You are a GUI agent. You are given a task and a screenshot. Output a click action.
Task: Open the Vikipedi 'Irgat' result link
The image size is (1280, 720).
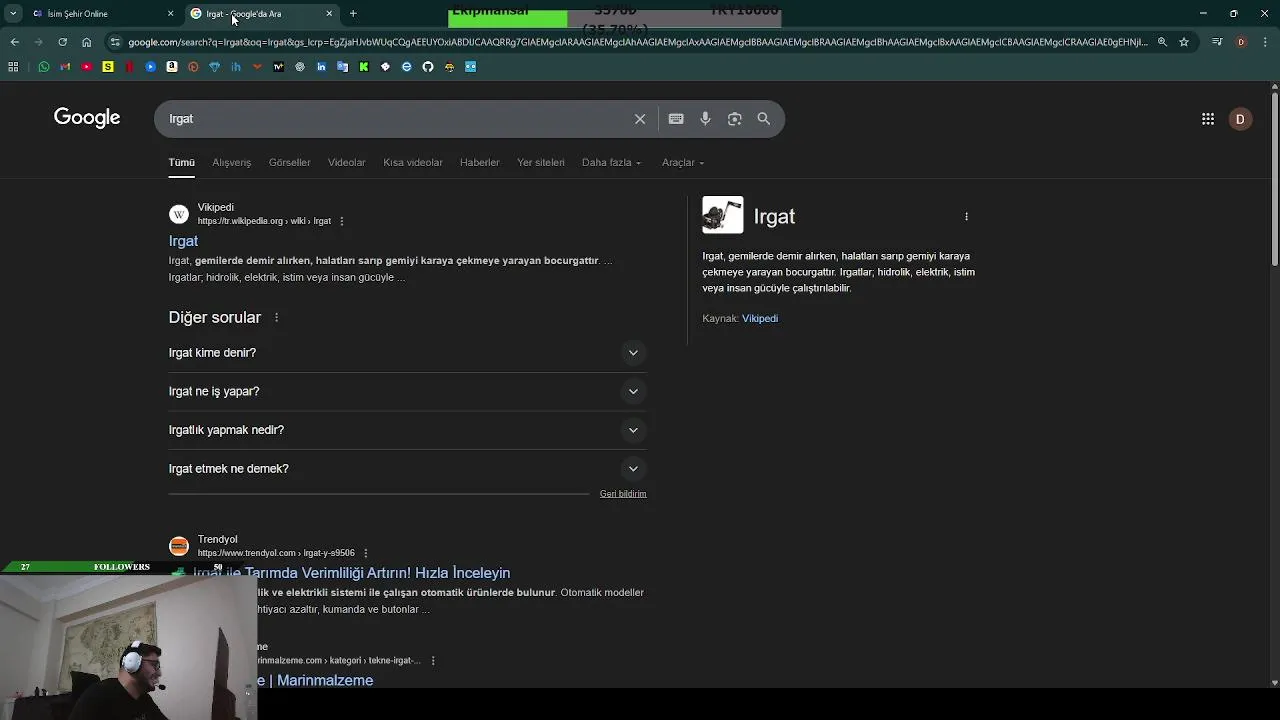pyautogui.click(x=183, y=241)
